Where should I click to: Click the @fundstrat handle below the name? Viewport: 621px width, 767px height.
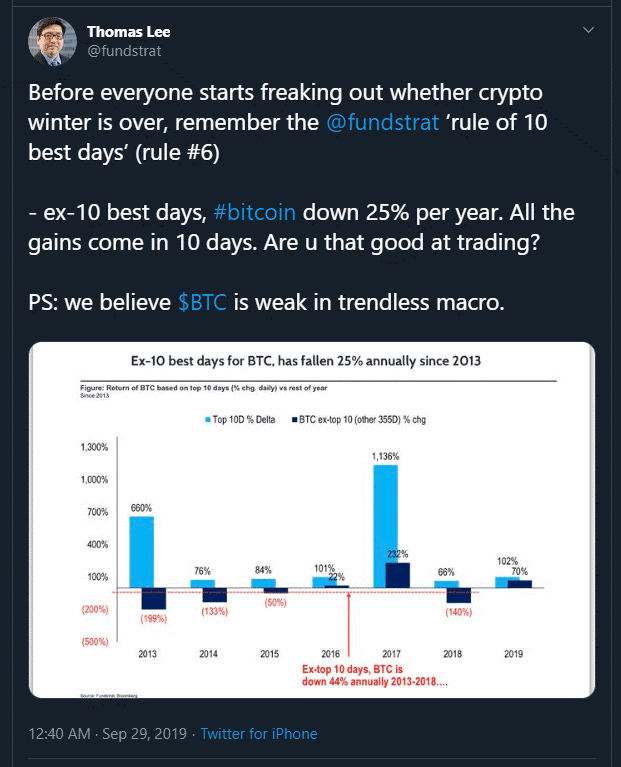(x=122, y=49)
